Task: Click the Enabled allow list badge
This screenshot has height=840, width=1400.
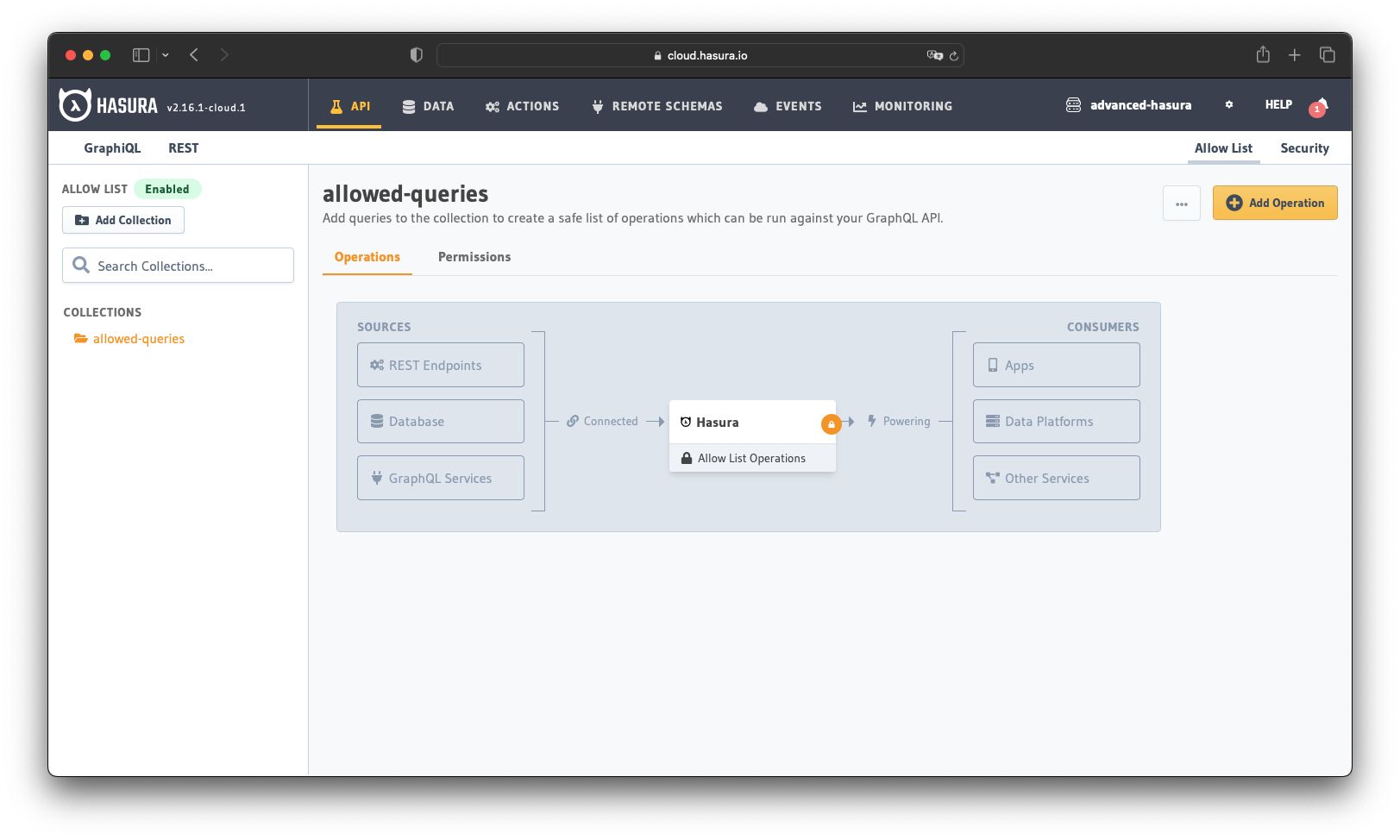Action: coord(167,189)
